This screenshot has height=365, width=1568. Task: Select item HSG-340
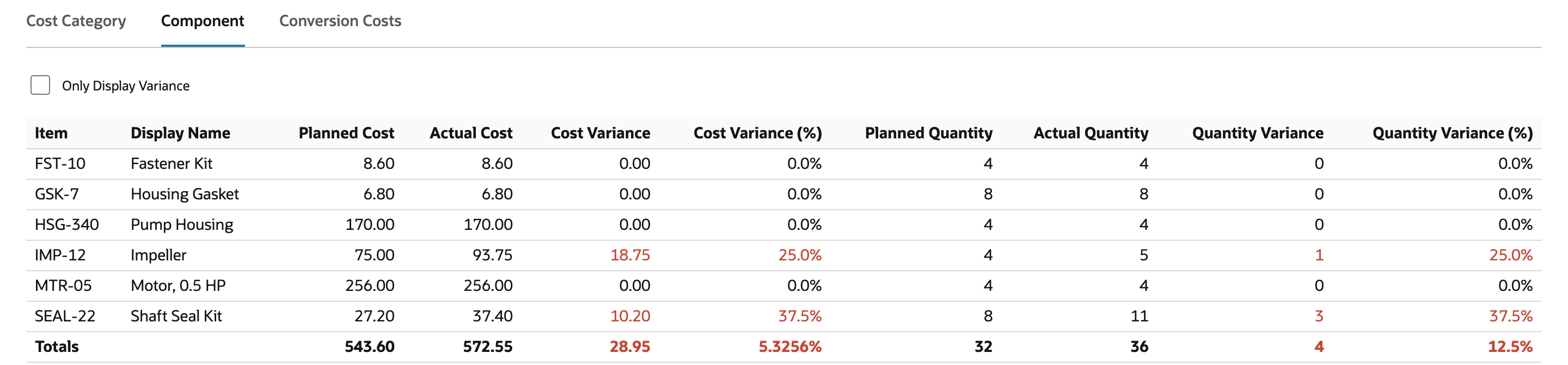[67, 224]
